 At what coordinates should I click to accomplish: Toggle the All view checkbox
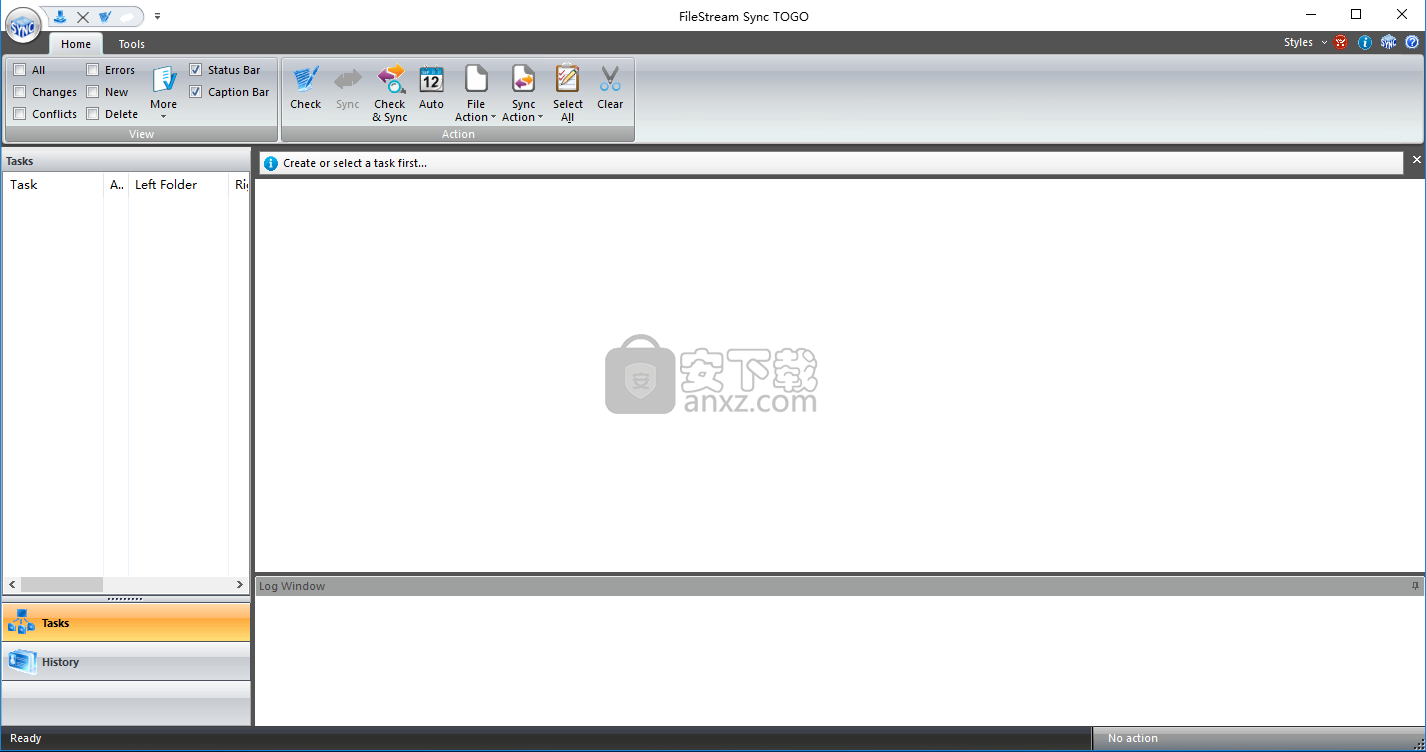(20, 70)
